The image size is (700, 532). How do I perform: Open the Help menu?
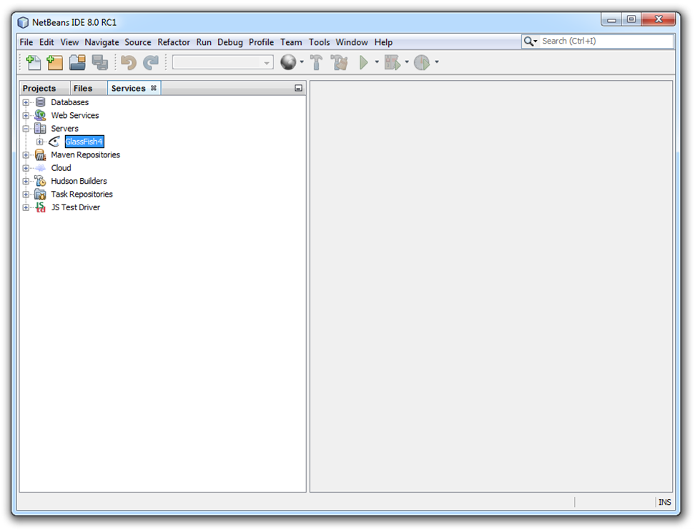(x=383, y=42)
